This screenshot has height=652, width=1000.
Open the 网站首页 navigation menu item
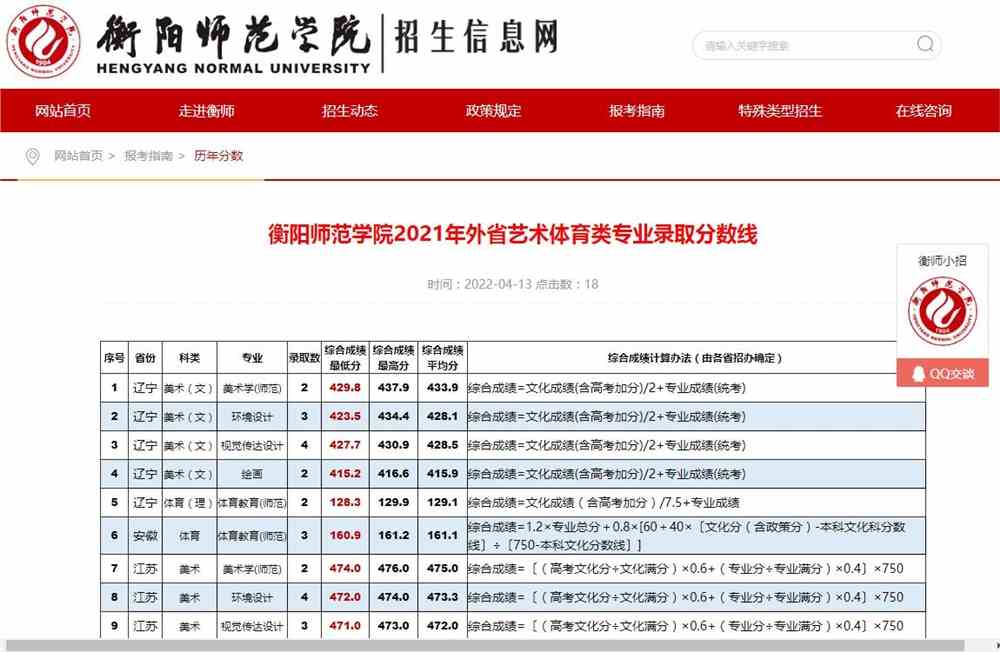pyautogui.click(x=62, y=111)
